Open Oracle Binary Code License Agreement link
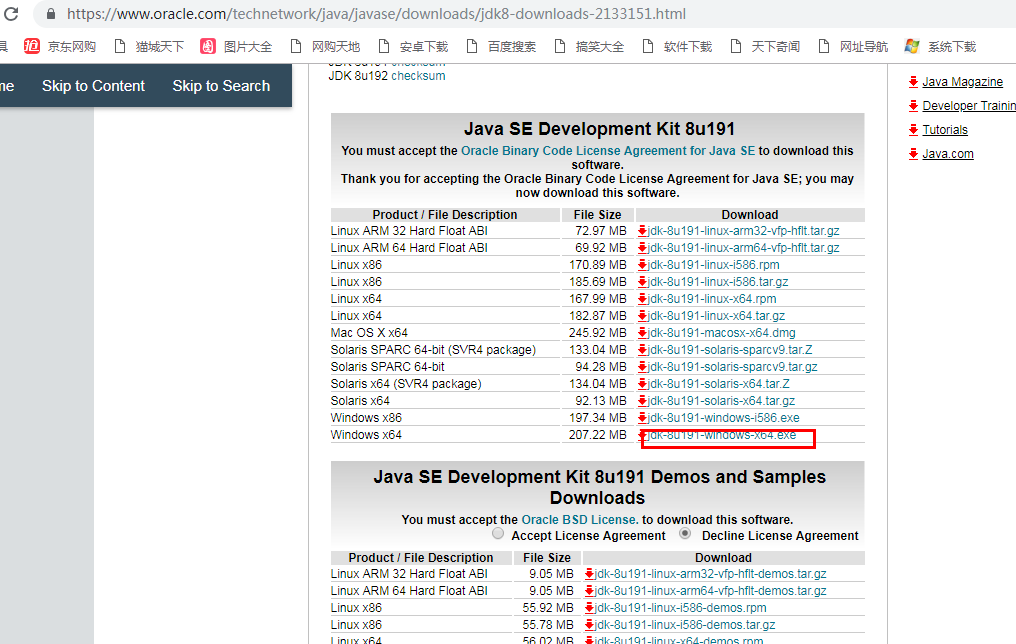Image resolution: width=1016 pixels, height=644 pixels. [608, 151]
